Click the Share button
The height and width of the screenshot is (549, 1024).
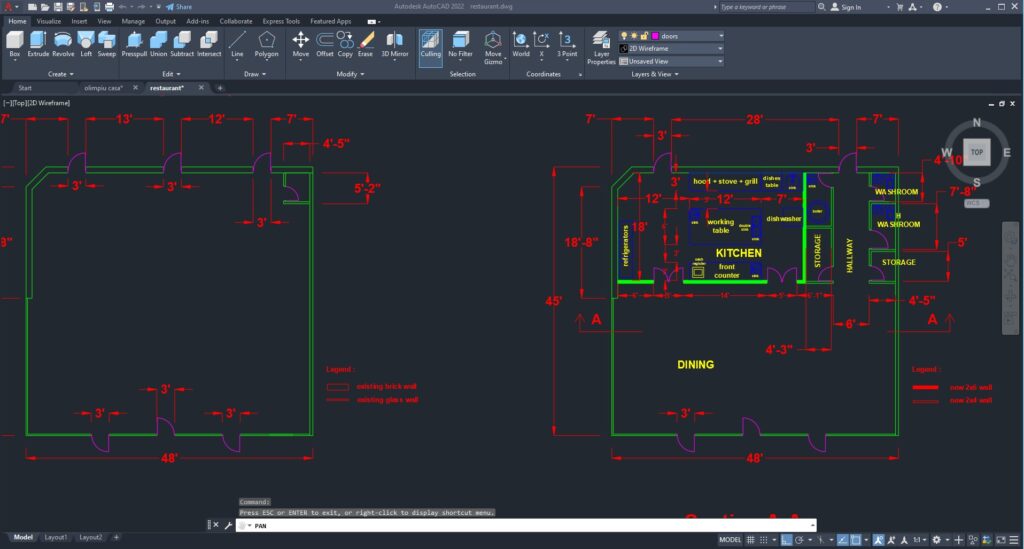tap(180, 6)
